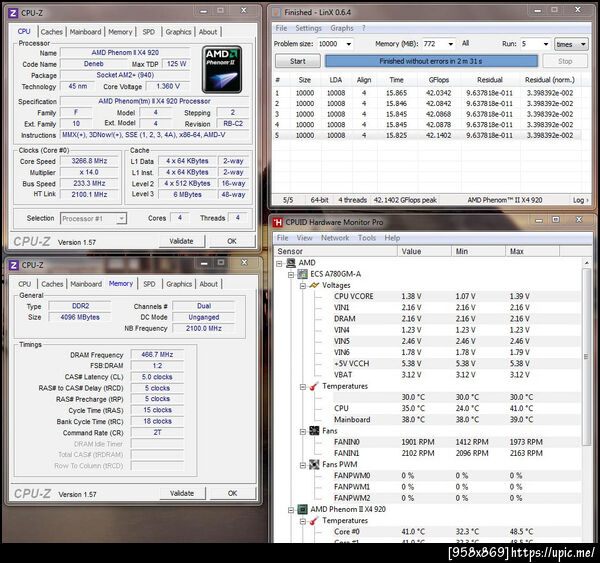Open the Run count dropdown in LinX
The image size is (600, 563).
546,44
